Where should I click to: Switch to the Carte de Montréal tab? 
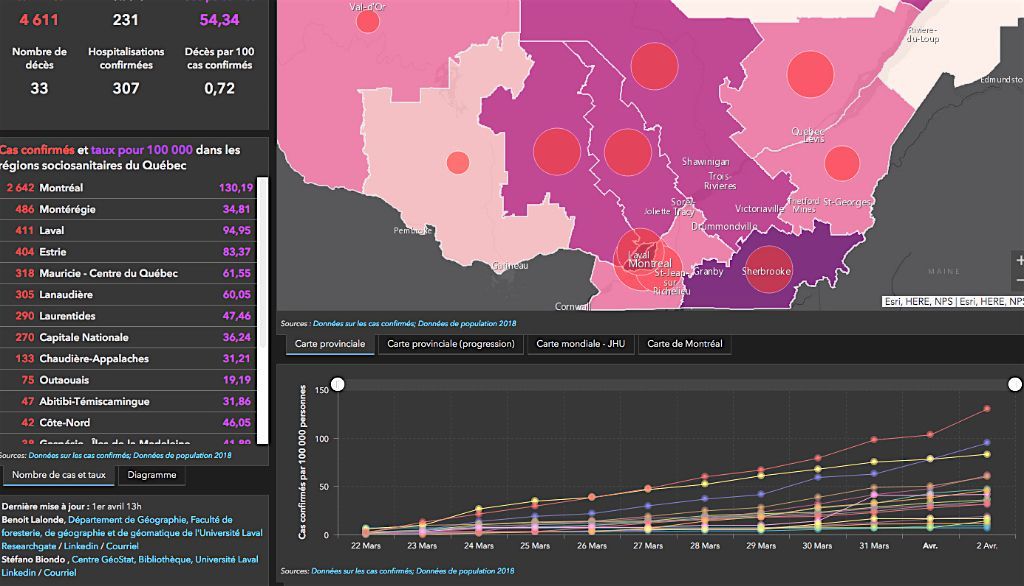pyautogui.click(x=684, y=344)
